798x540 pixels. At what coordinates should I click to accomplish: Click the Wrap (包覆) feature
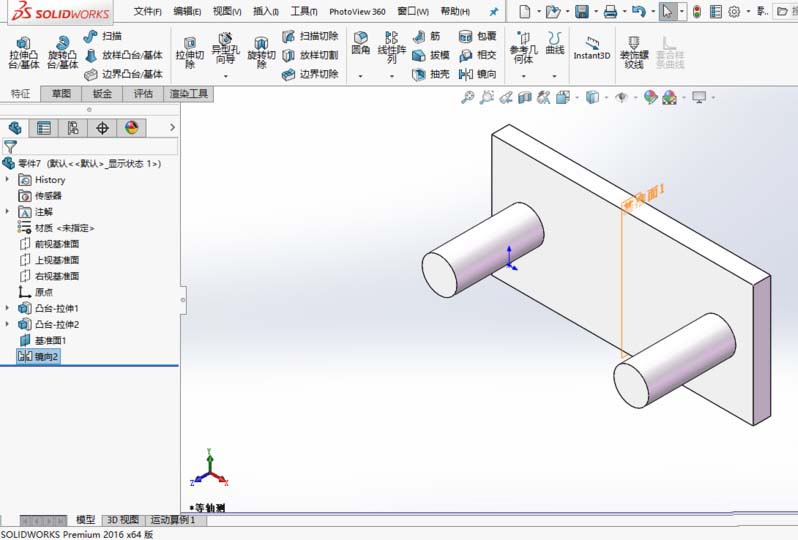point(477,36)
